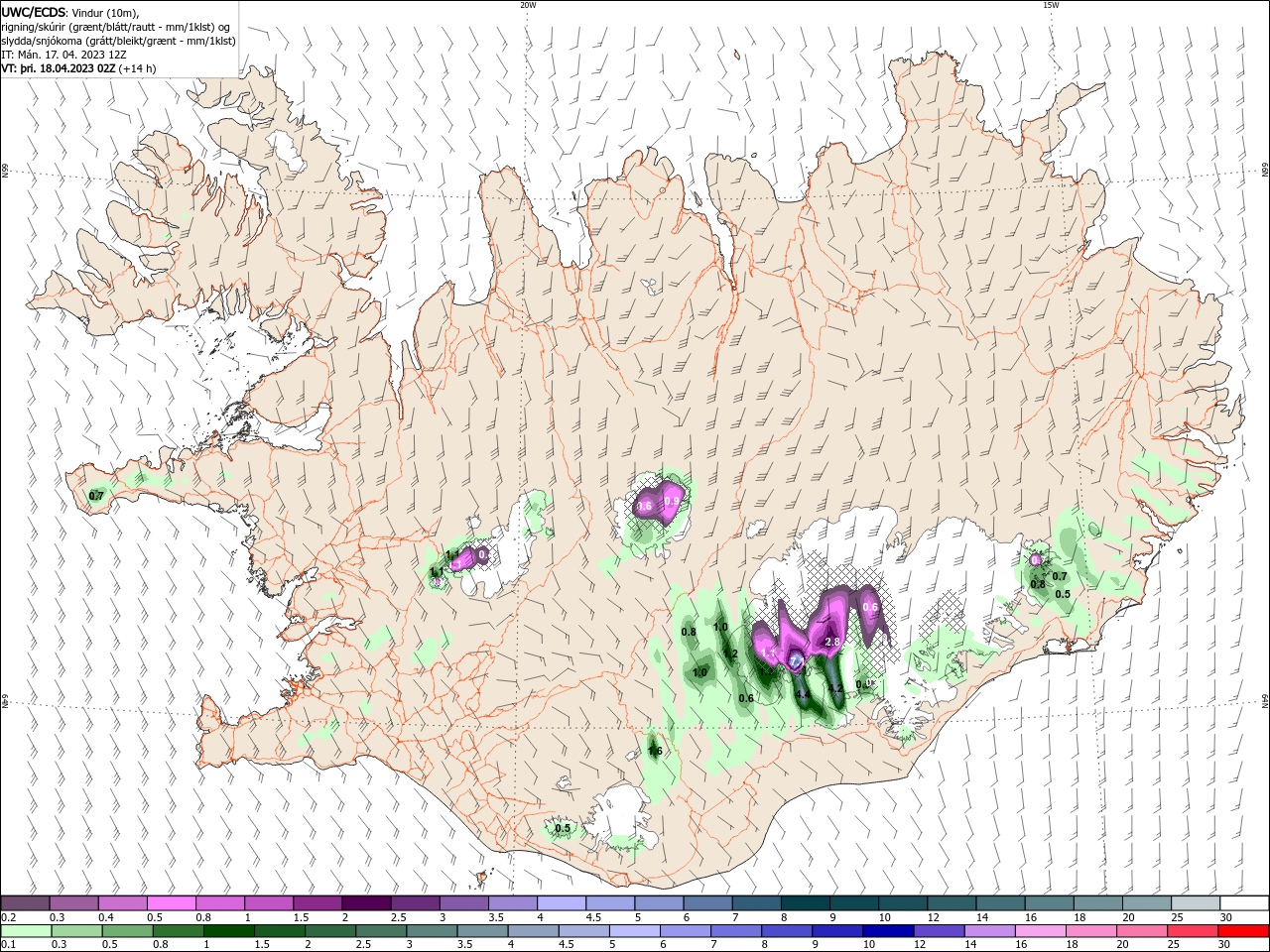
Task: Click the '0.7' value on western peninsula tip
Action: tap(96, 496)
